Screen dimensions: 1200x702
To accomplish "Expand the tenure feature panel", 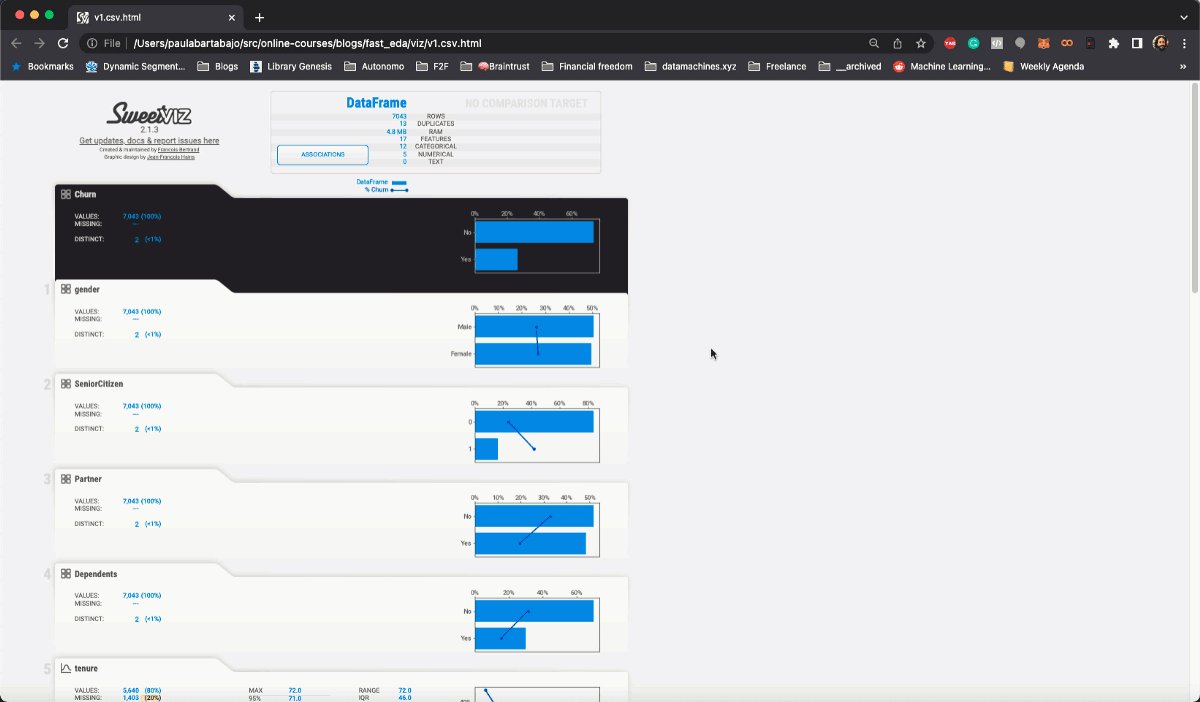I will [x=341, y=681].
